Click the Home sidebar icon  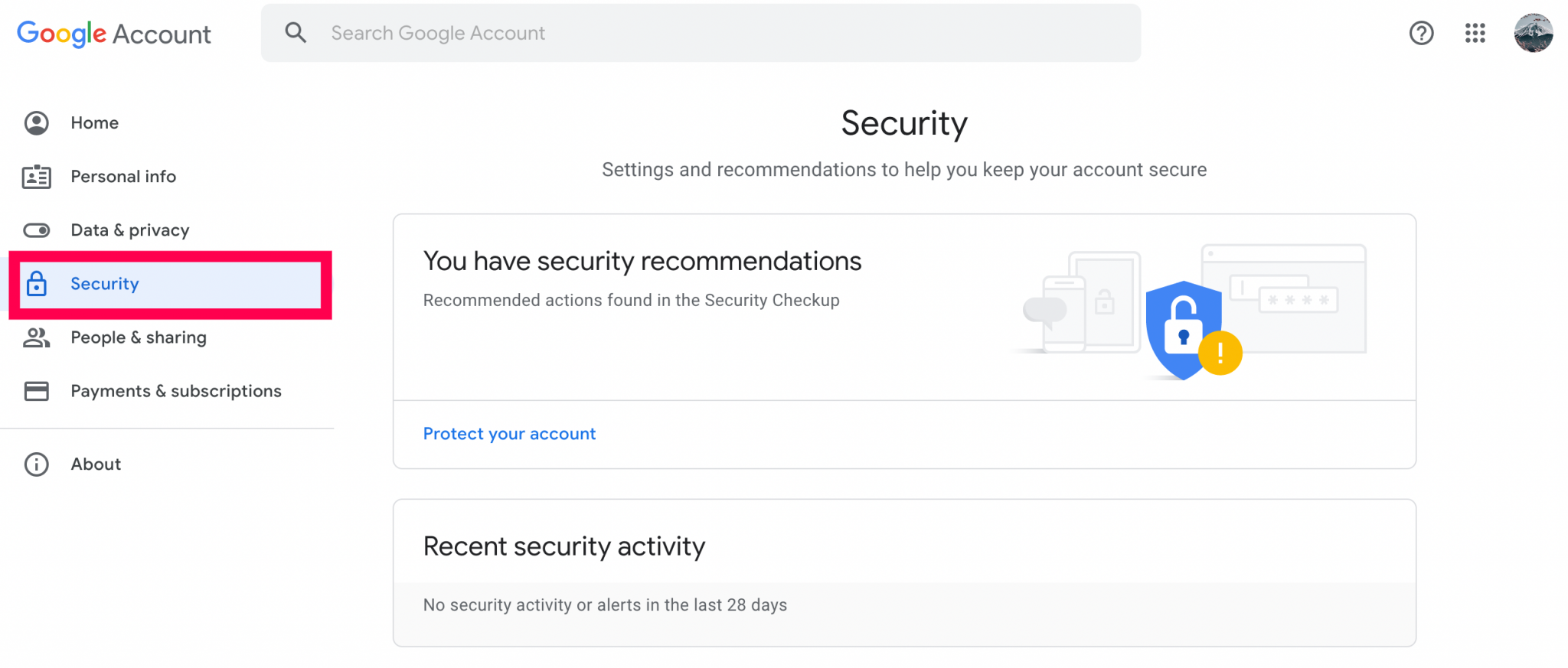(35, 122)
